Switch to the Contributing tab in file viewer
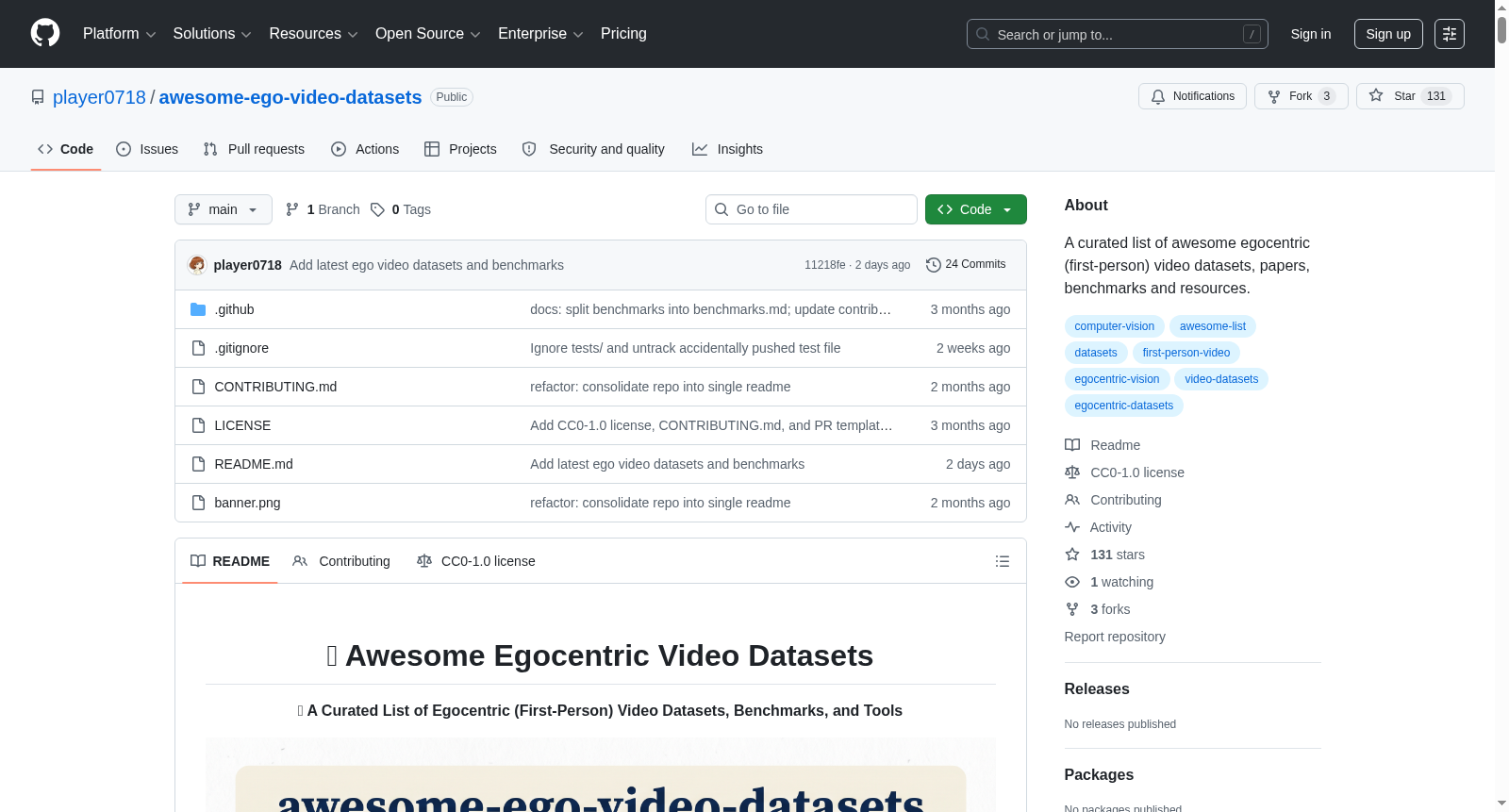 (x=341, y=561)
